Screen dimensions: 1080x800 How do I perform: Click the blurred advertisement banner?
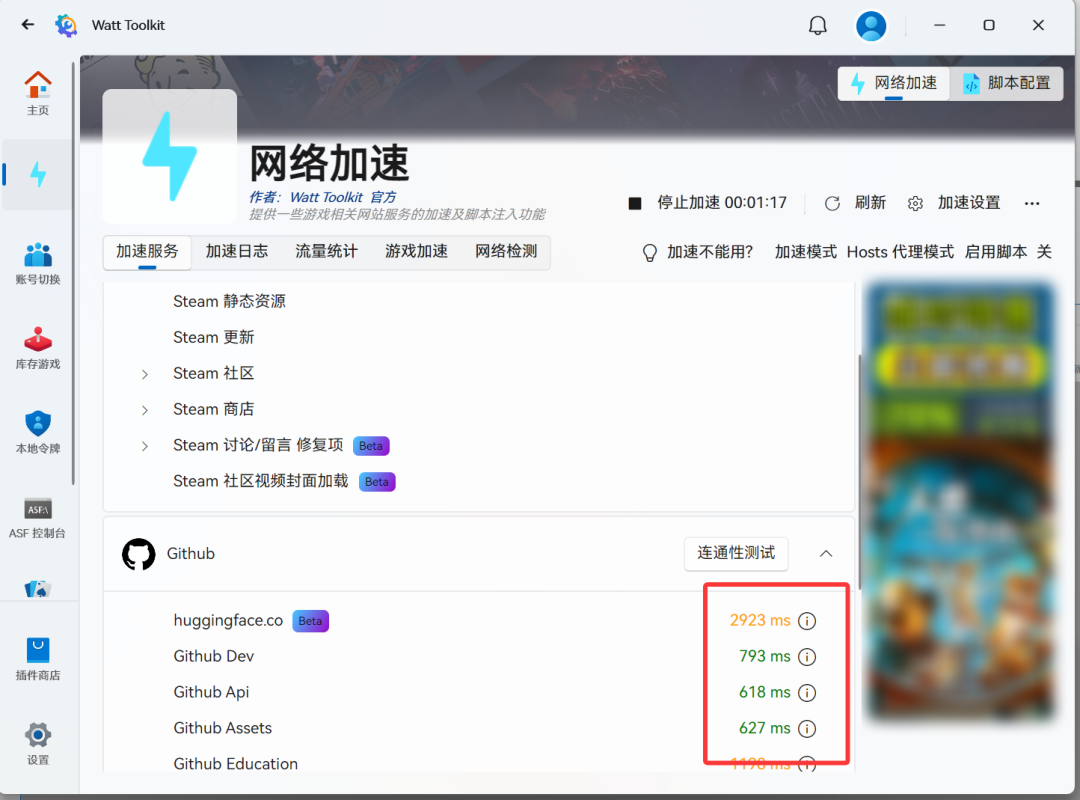[961, 502]
